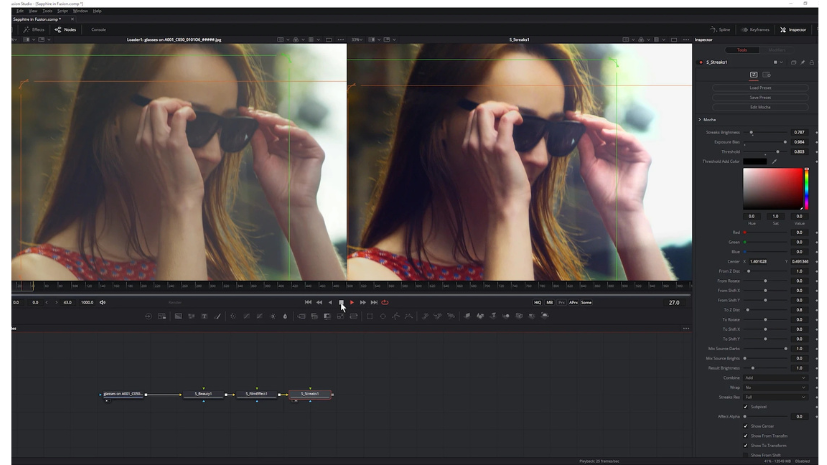
Task: Click the Stop playback button
Action: 341,302
